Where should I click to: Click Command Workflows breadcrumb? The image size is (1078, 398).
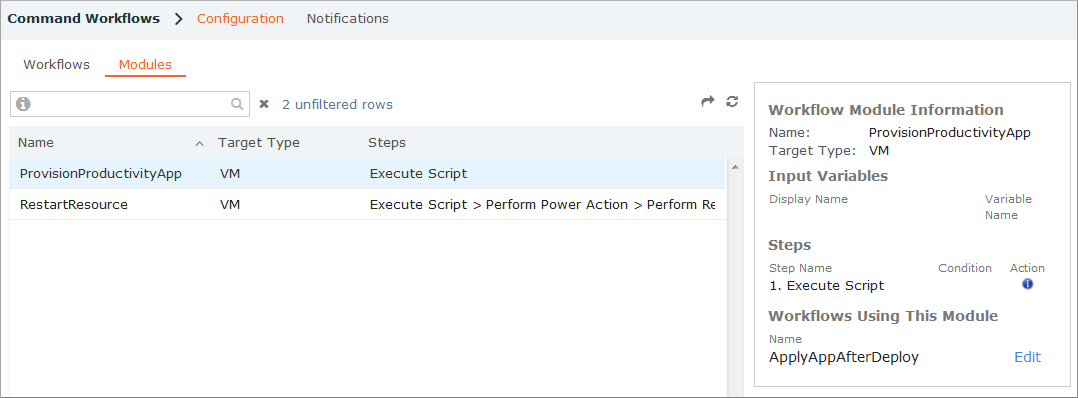83,19
